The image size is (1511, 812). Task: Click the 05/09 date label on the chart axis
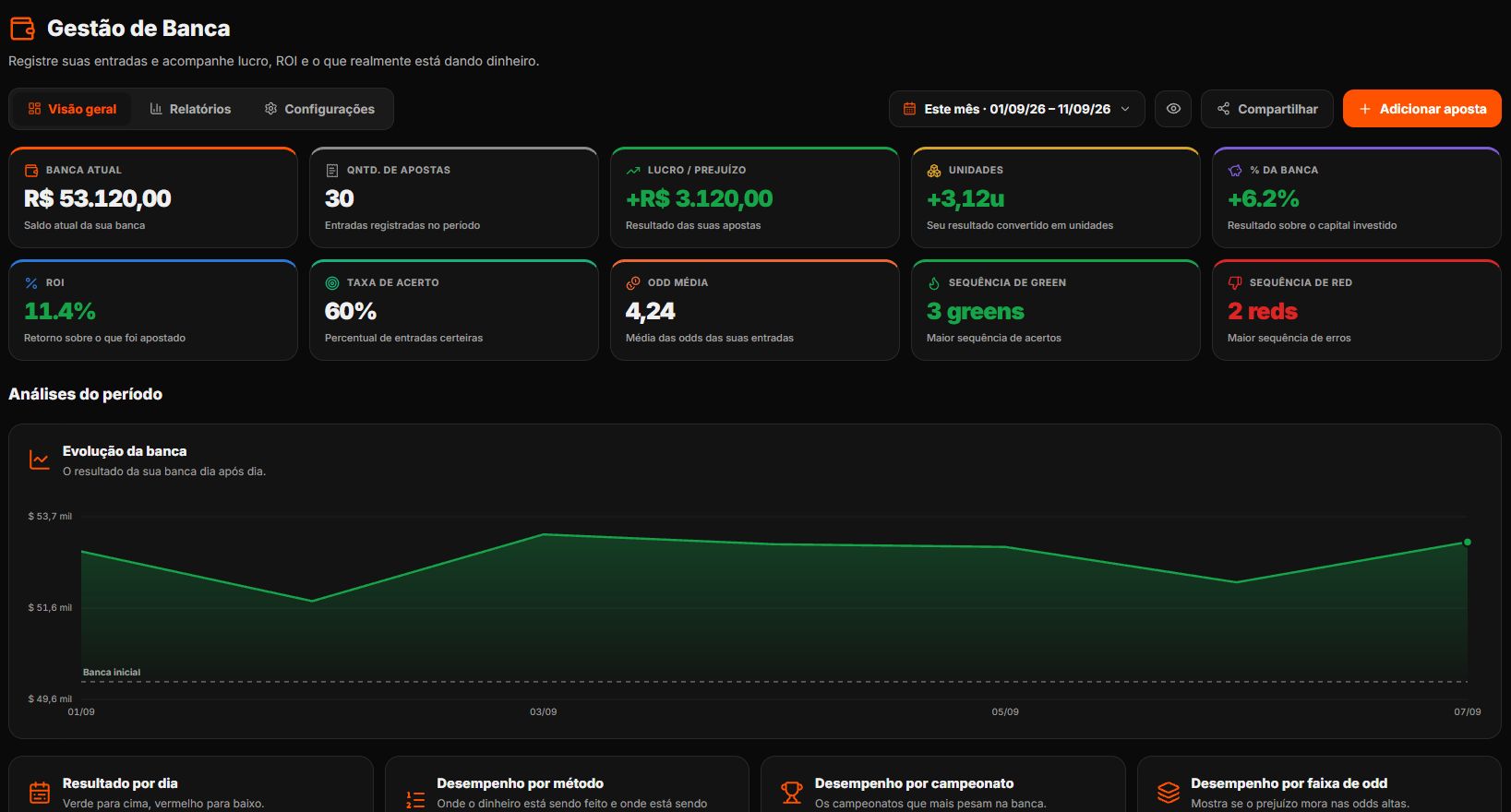(x=1005, y=712)
